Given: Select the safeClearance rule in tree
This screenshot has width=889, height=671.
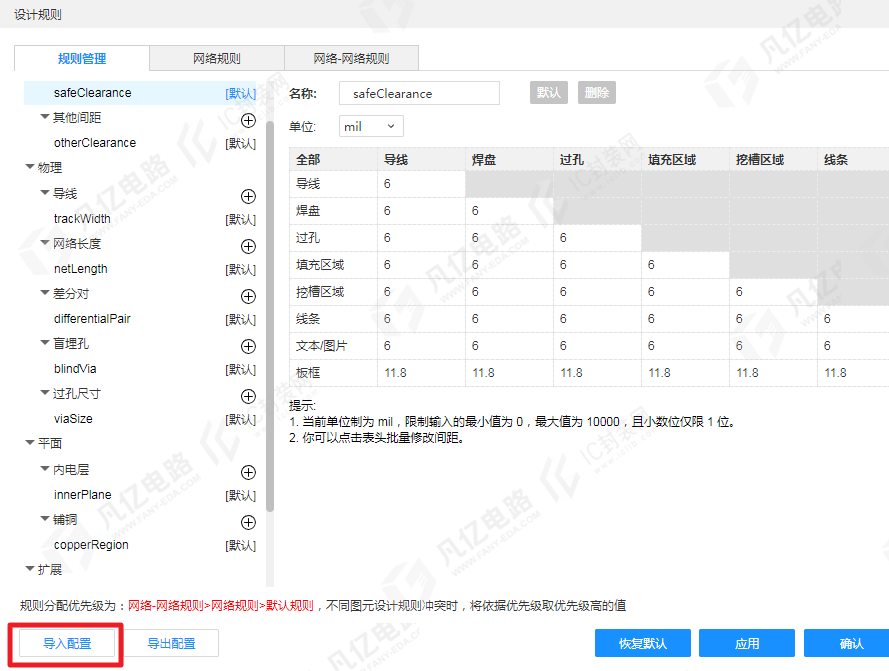Looking at the screenshot, I should [x=140, y=93].
